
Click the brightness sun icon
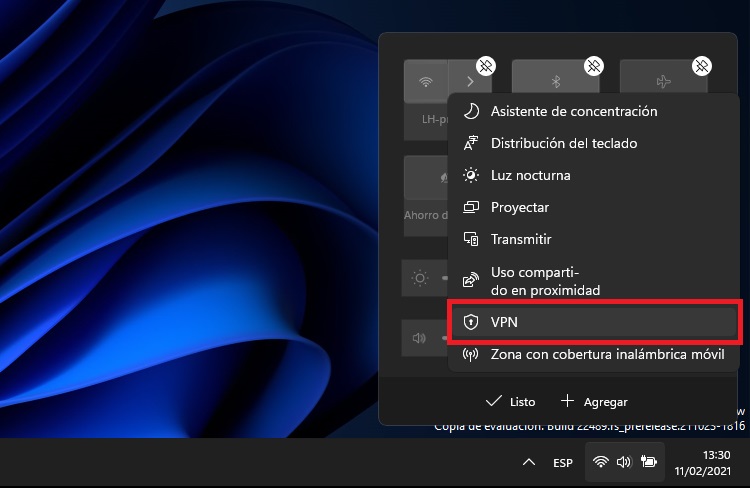coord(420,278)
